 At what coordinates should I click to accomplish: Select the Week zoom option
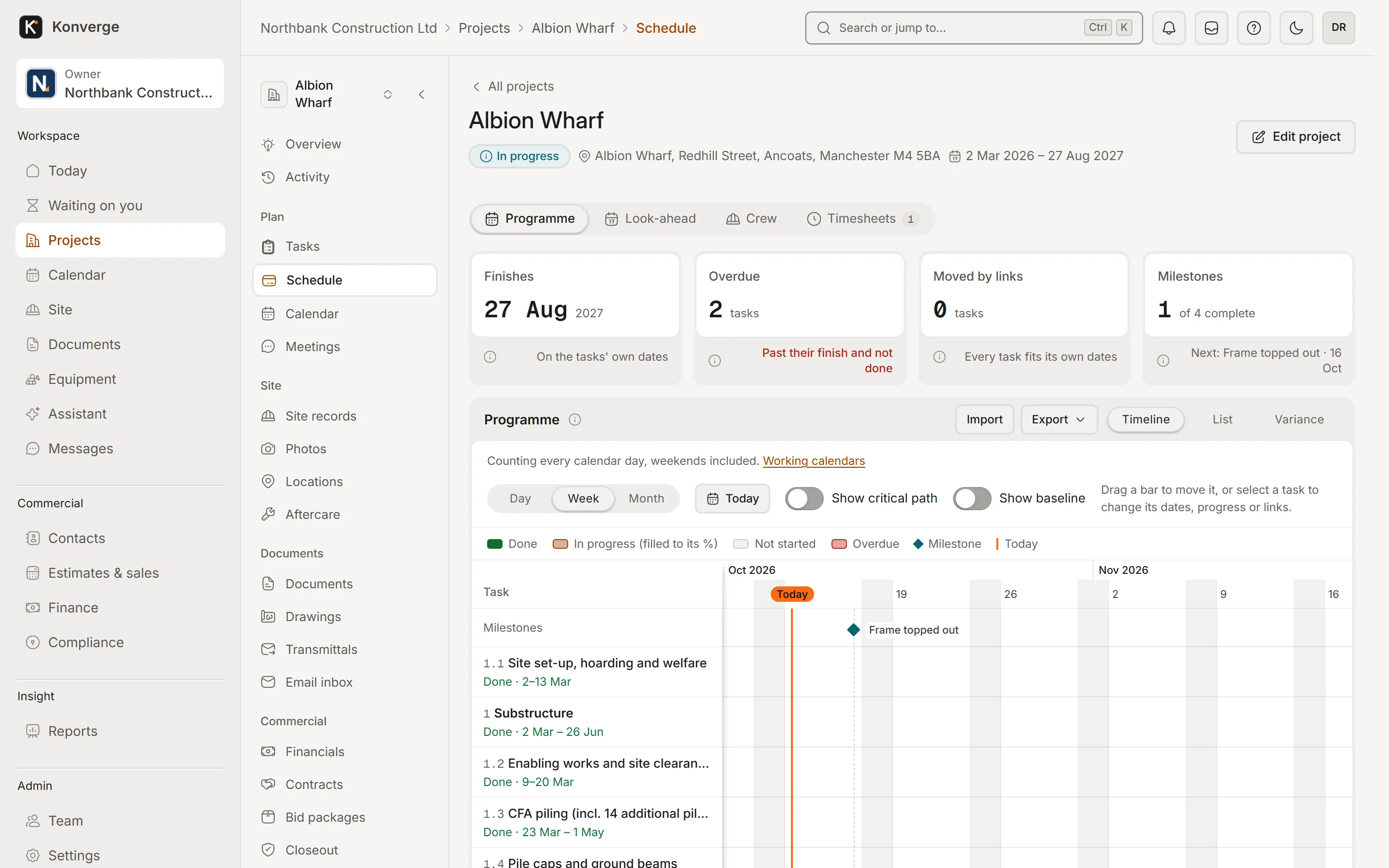click(583, 498)
